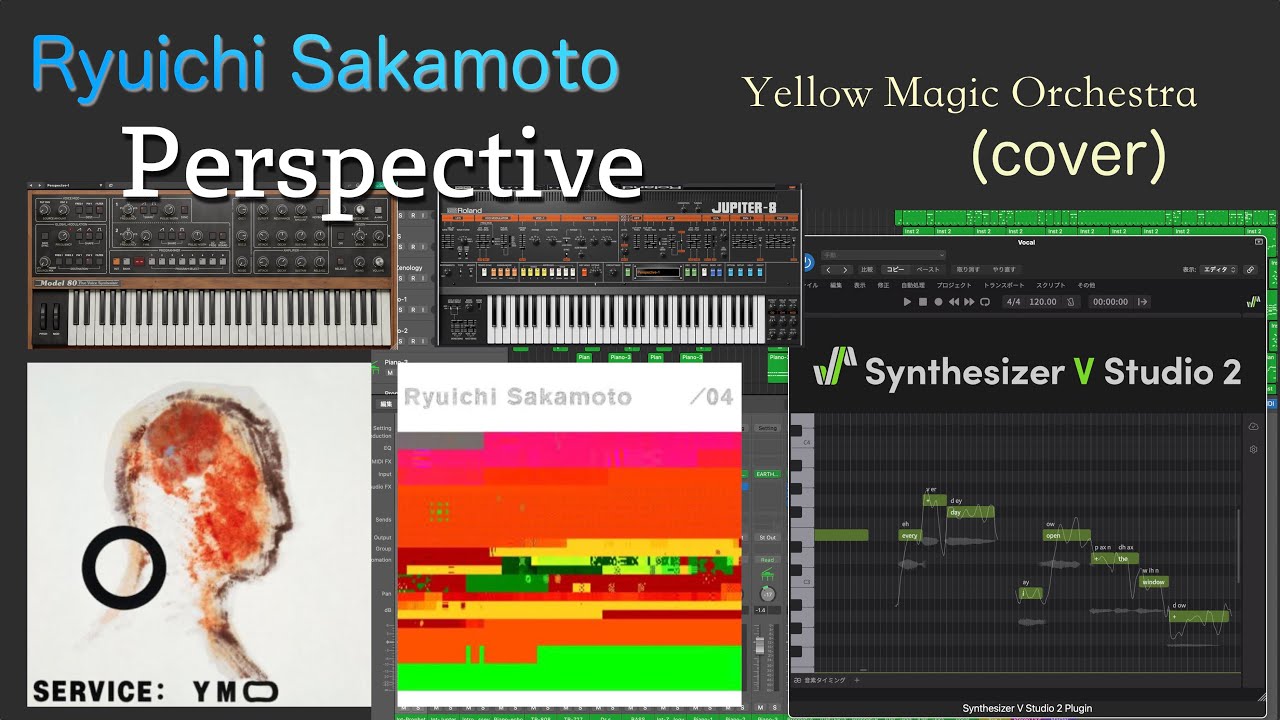Screen dimensions: 1280x720
Task: Open the その他 menu in Synthesizer V
Action: [1086, 285]
